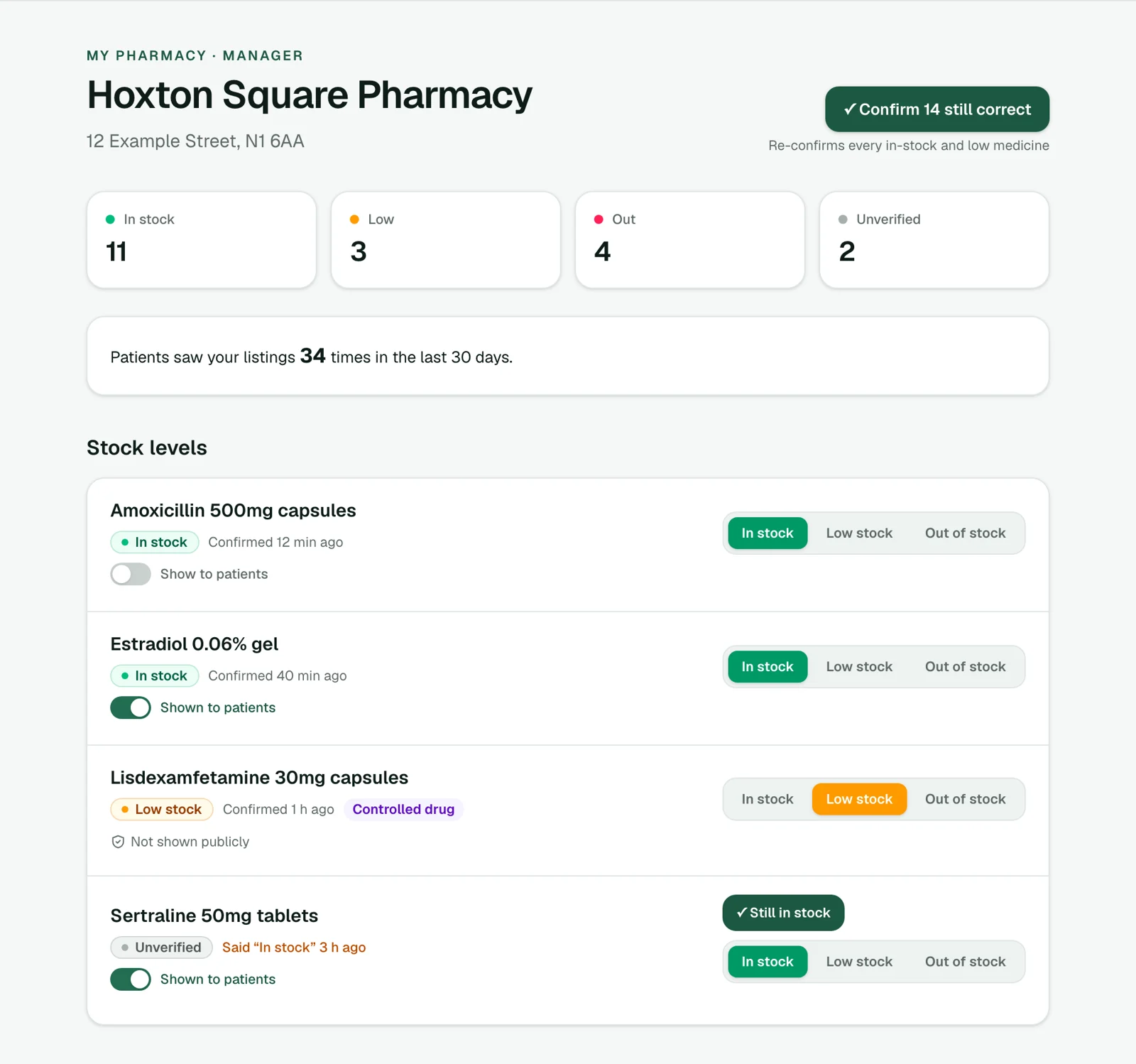
Task: Click the Still in stock button for Sertraline
Action: 783,913
